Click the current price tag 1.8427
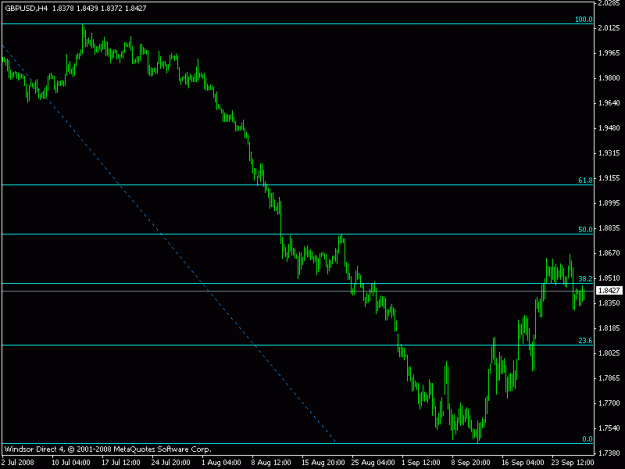The width and height of the screenshot is (625, 469). 609,290
